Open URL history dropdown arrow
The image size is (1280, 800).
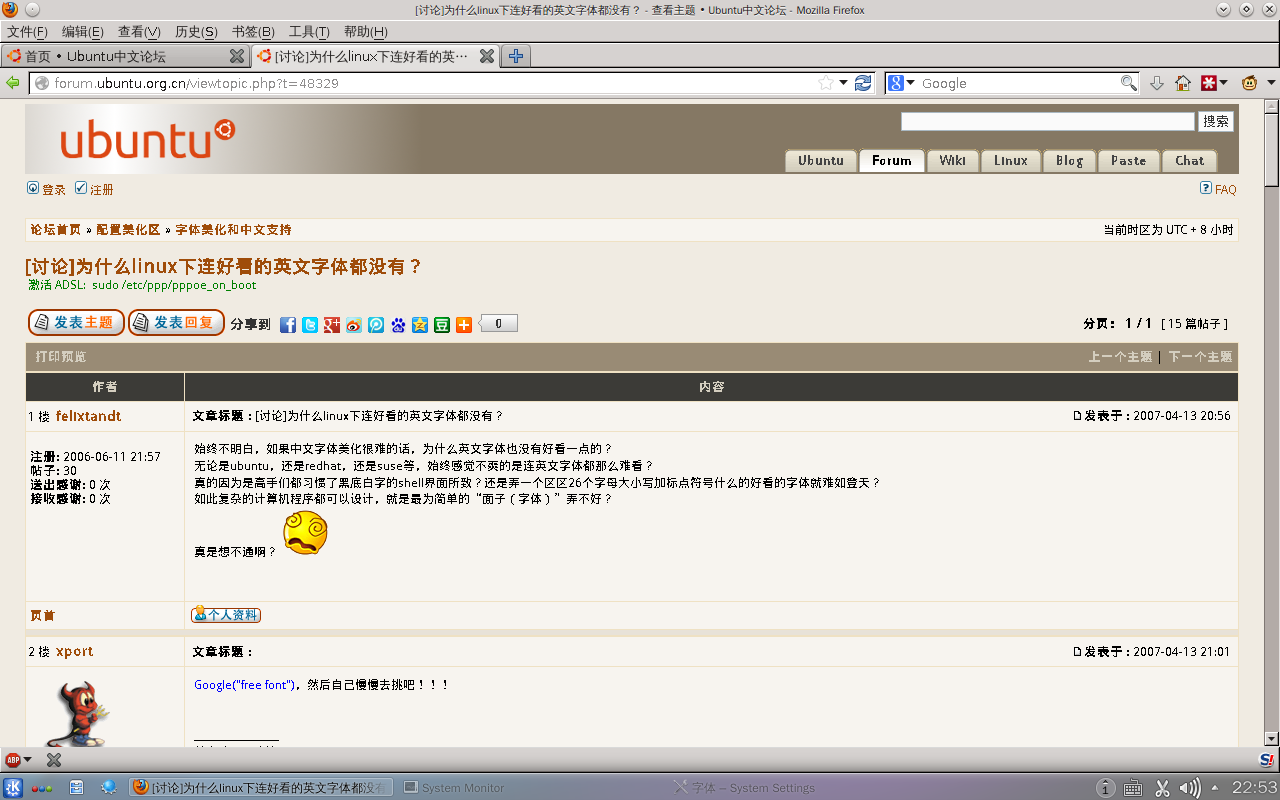844,83
